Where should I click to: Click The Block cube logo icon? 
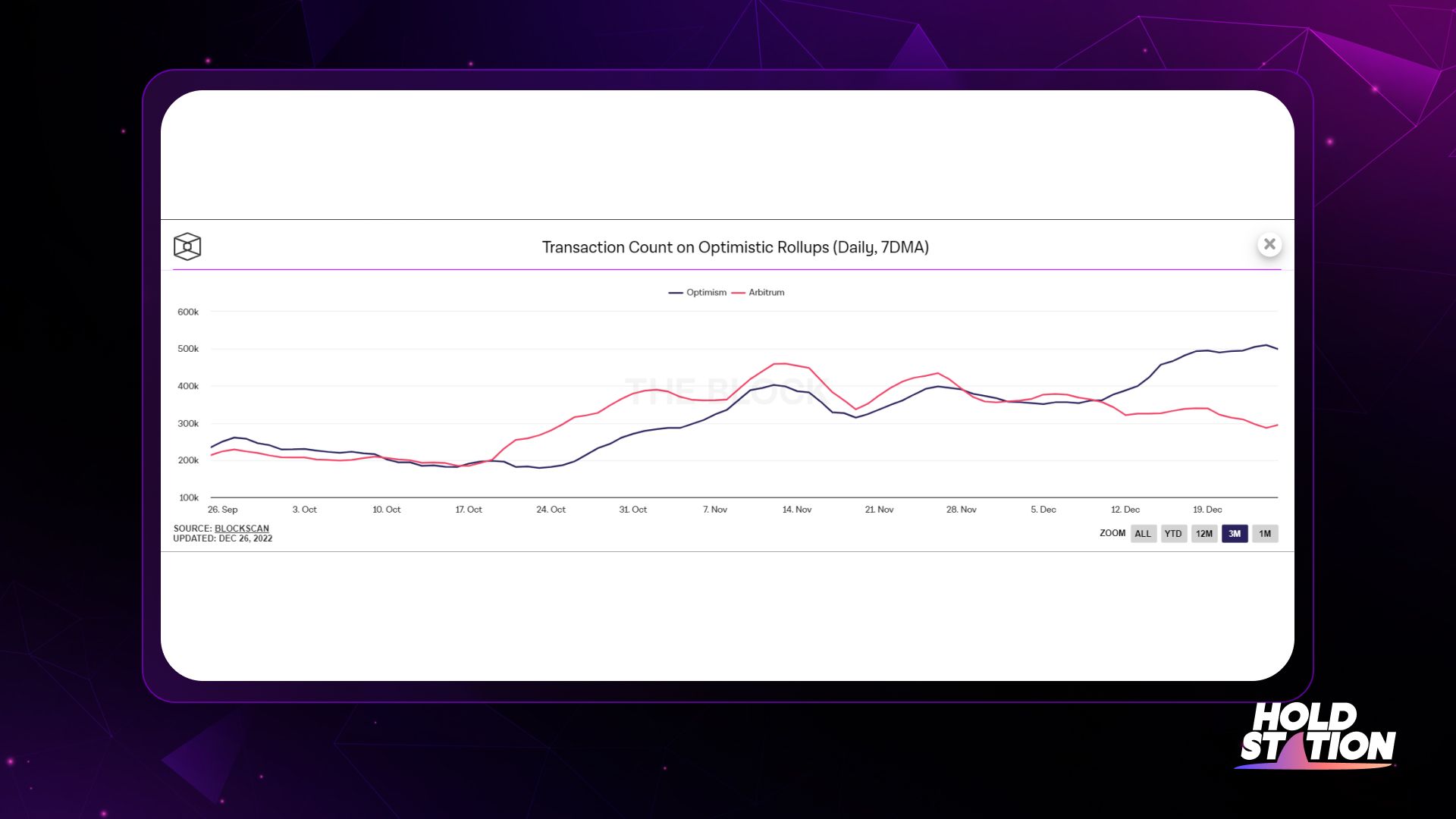coord(187,246)
